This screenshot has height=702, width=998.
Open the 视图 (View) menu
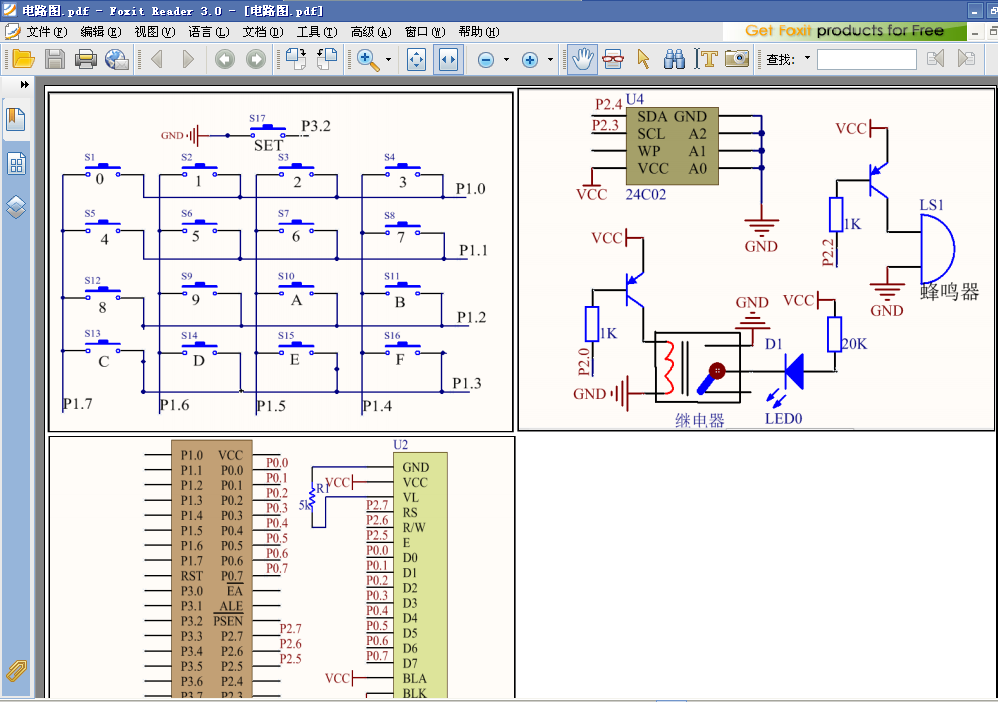pyautogui.click(x=155, y=31)
